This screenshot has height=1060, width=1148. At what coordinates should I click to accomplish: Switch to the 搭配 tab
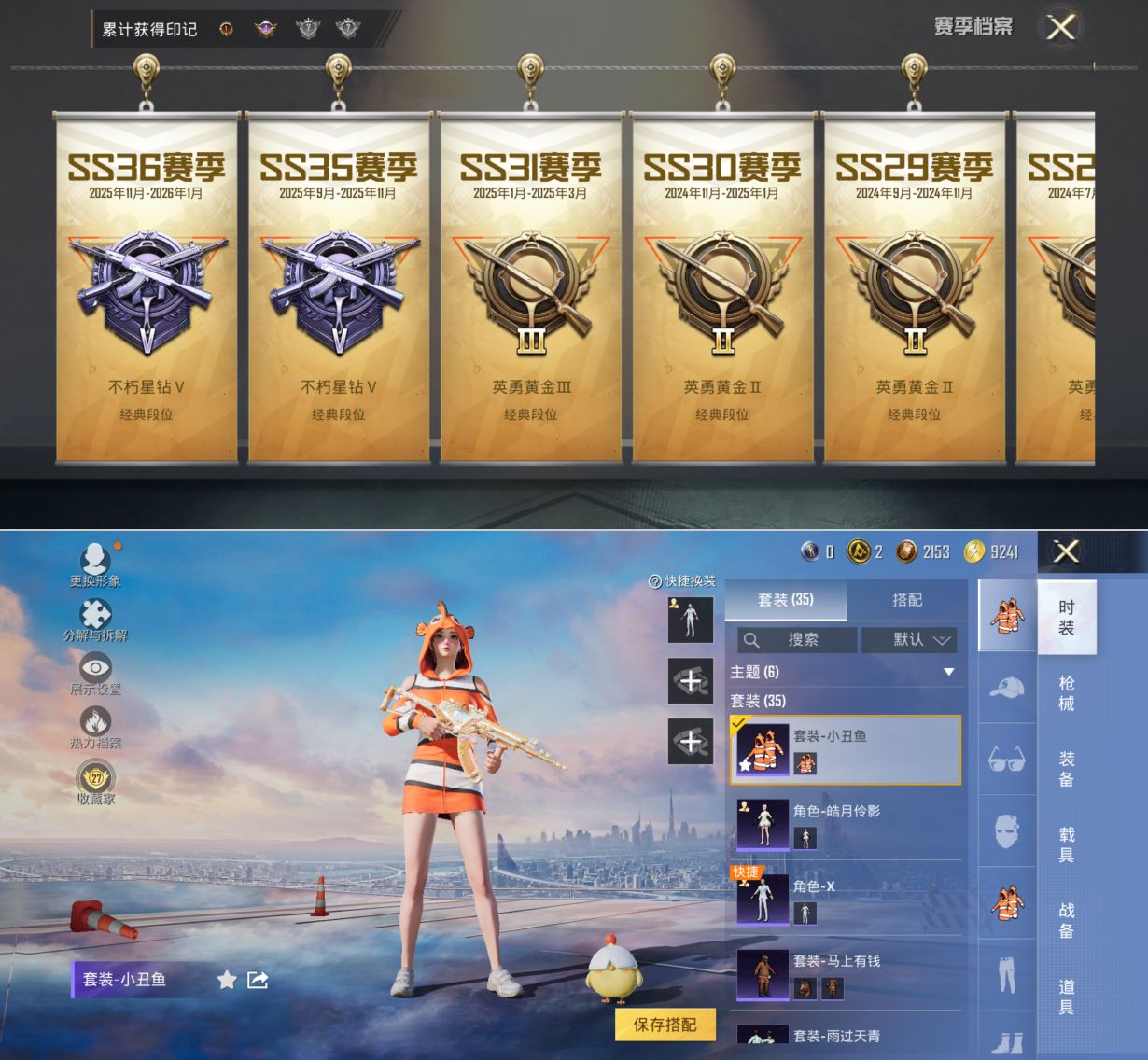[906, 600]
